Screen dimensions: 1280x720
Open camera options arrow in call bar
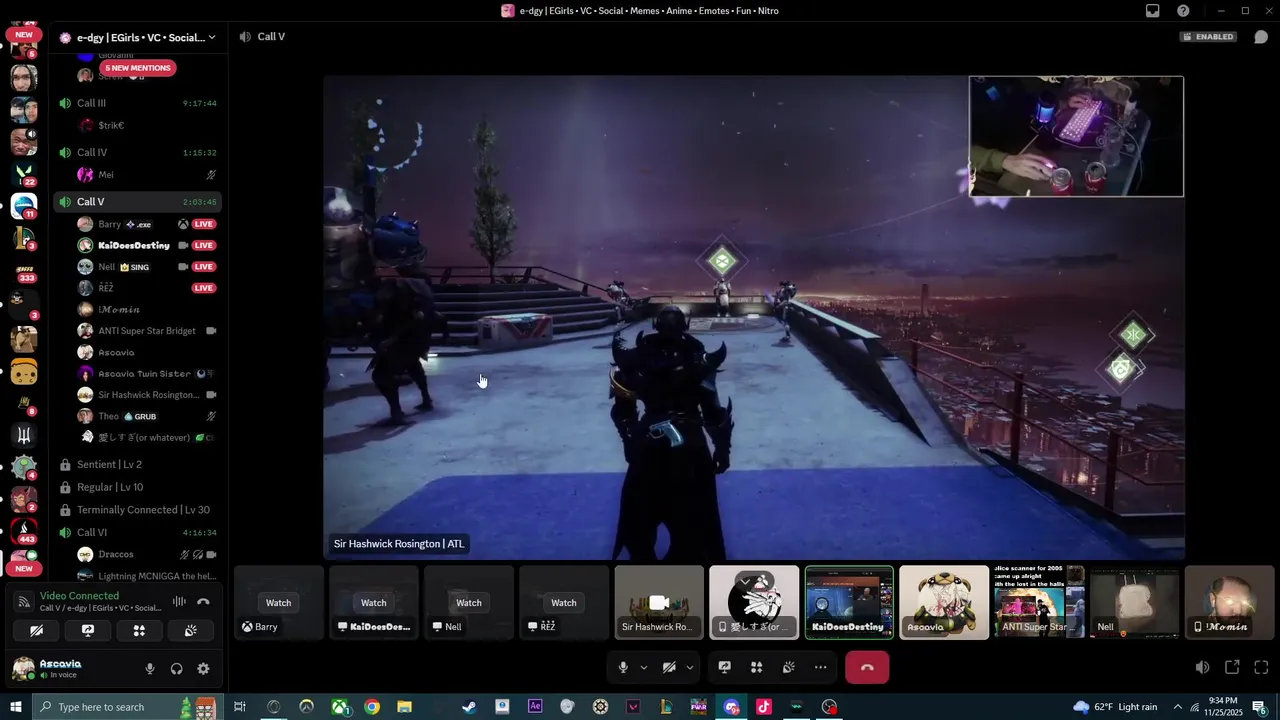689,667
